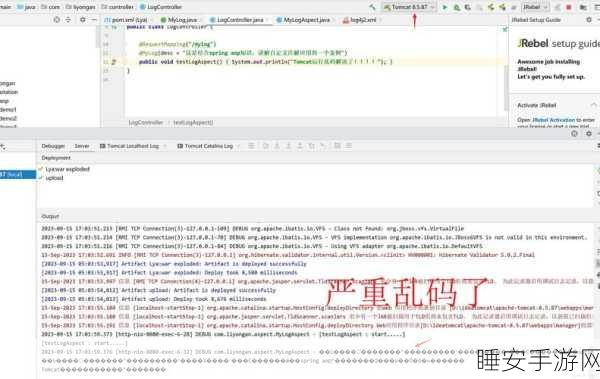Toggle the upload deployment checkmark

[41, 178]
